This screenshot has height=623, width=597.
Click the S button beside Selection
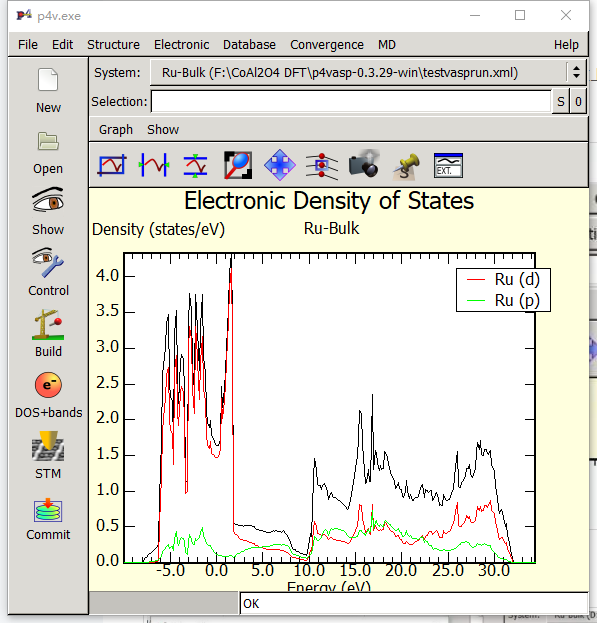click(x=560, y=102)
